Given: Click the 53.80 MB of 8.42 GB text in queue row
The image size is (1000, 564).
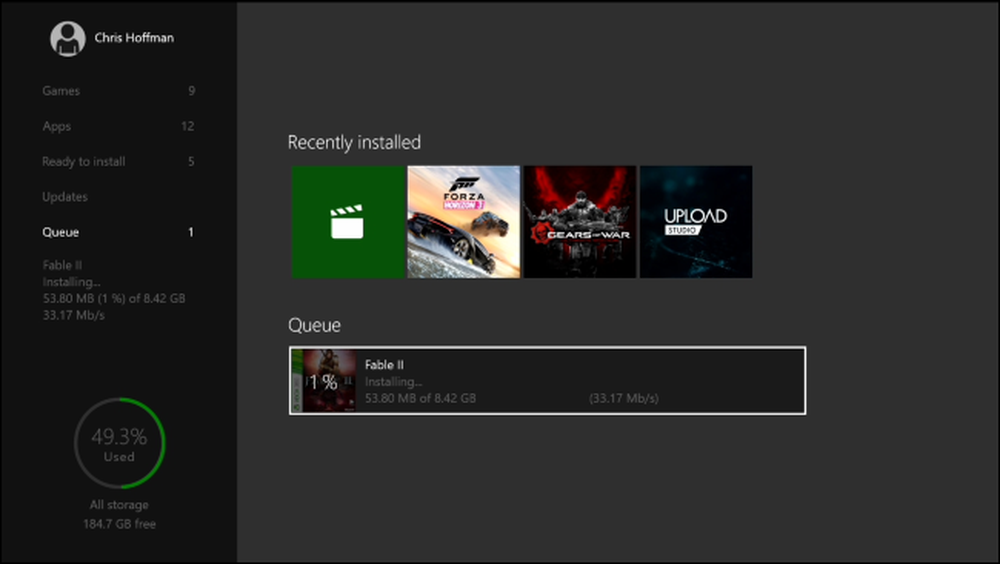Looking at the screenshot, I should tap(420, 398).
